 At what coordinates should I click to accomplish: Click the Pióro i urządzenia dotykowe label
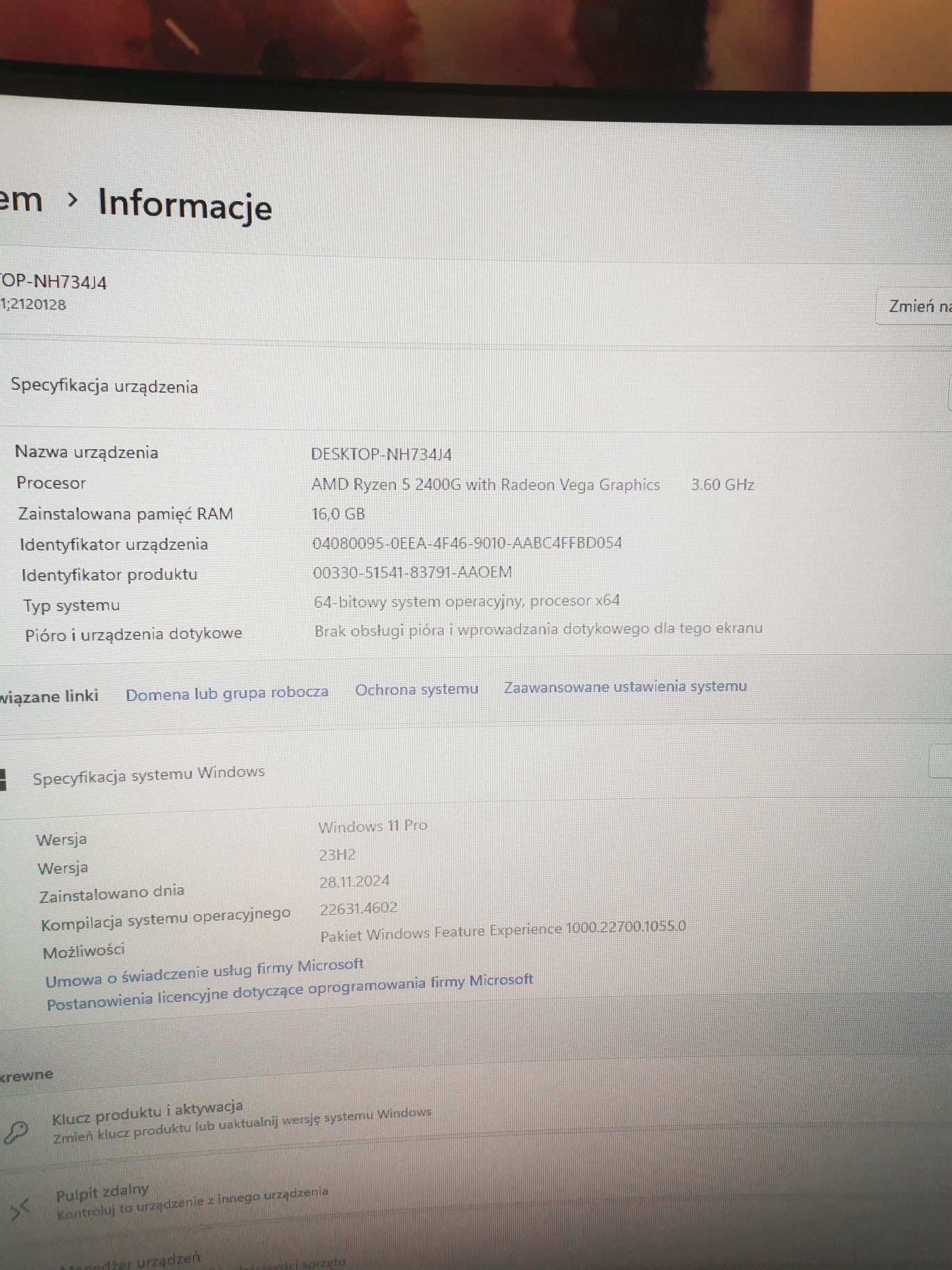point(134,634)
